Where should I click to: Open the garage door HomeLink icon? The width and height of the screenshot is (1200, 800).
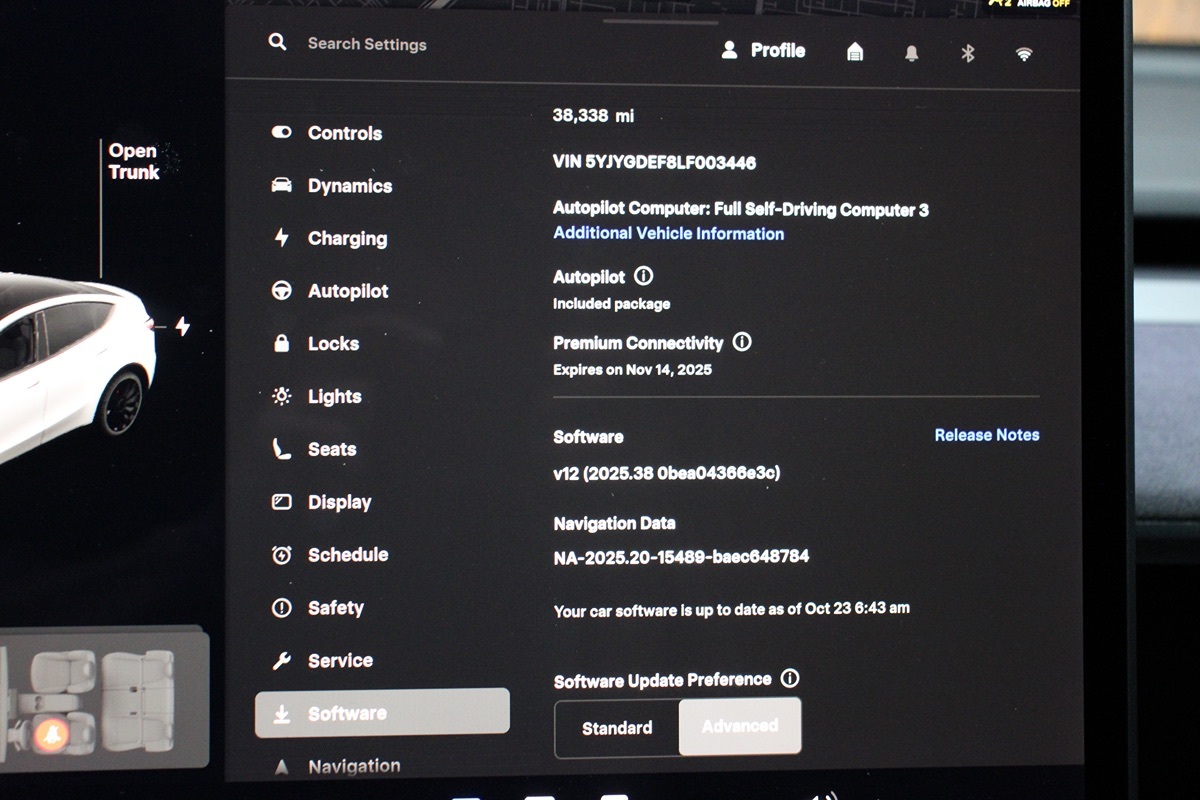click(x=855, y=52)
